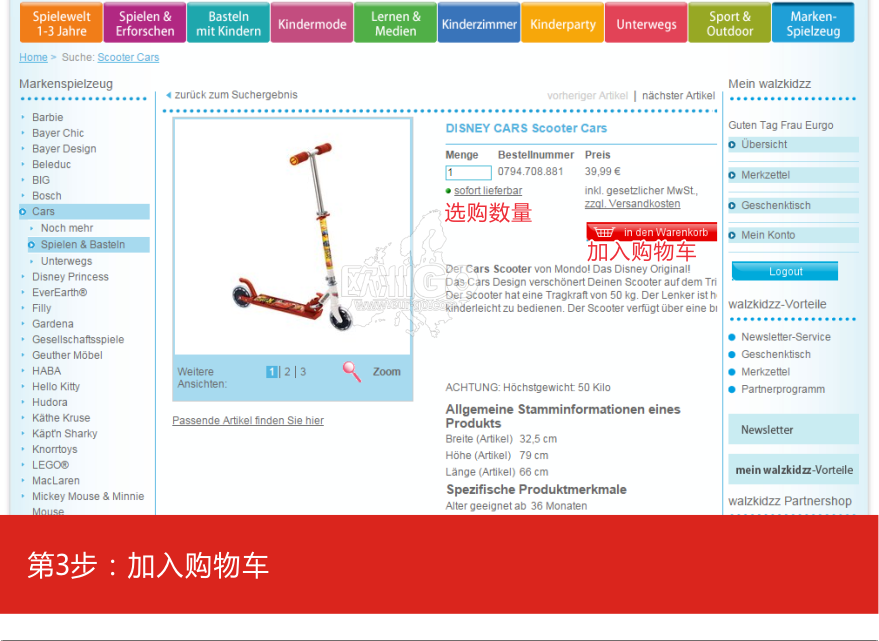Click the arrow icon beside Merkzettel in Mein walzkidzz
The height and width of the screenshot is (641, 879).
click(733, 175)
